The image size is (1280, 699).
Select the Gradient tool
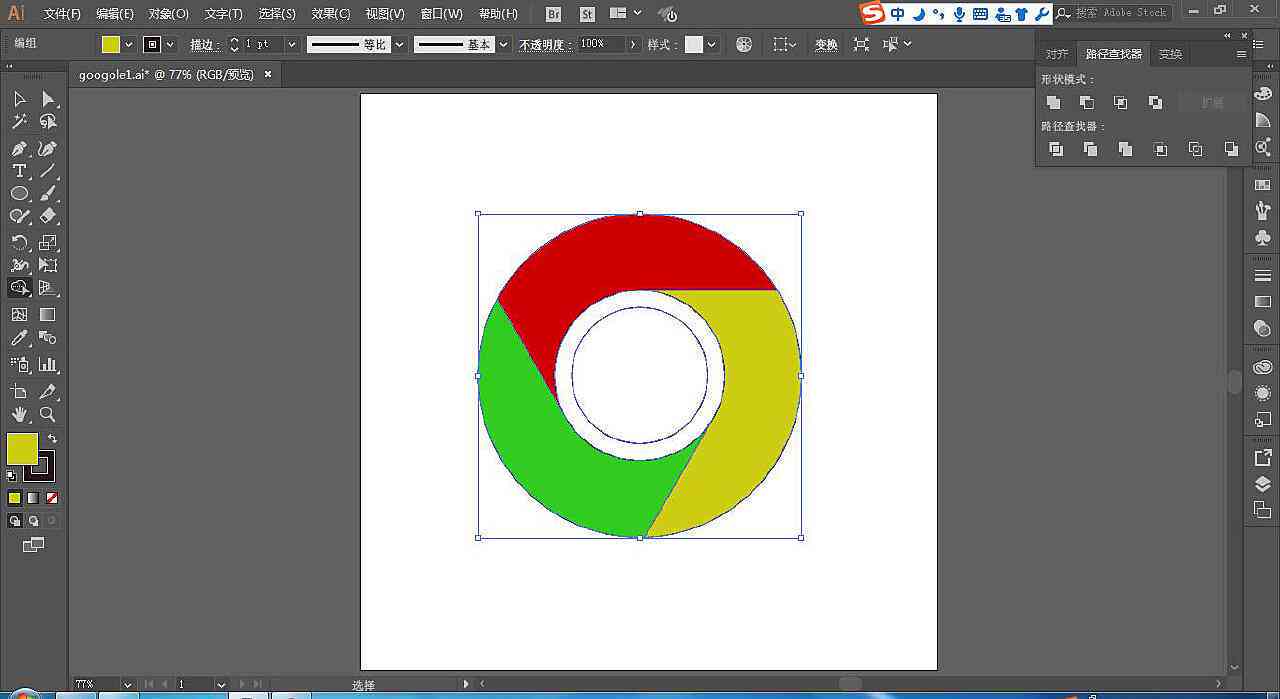tap(48, 314)
